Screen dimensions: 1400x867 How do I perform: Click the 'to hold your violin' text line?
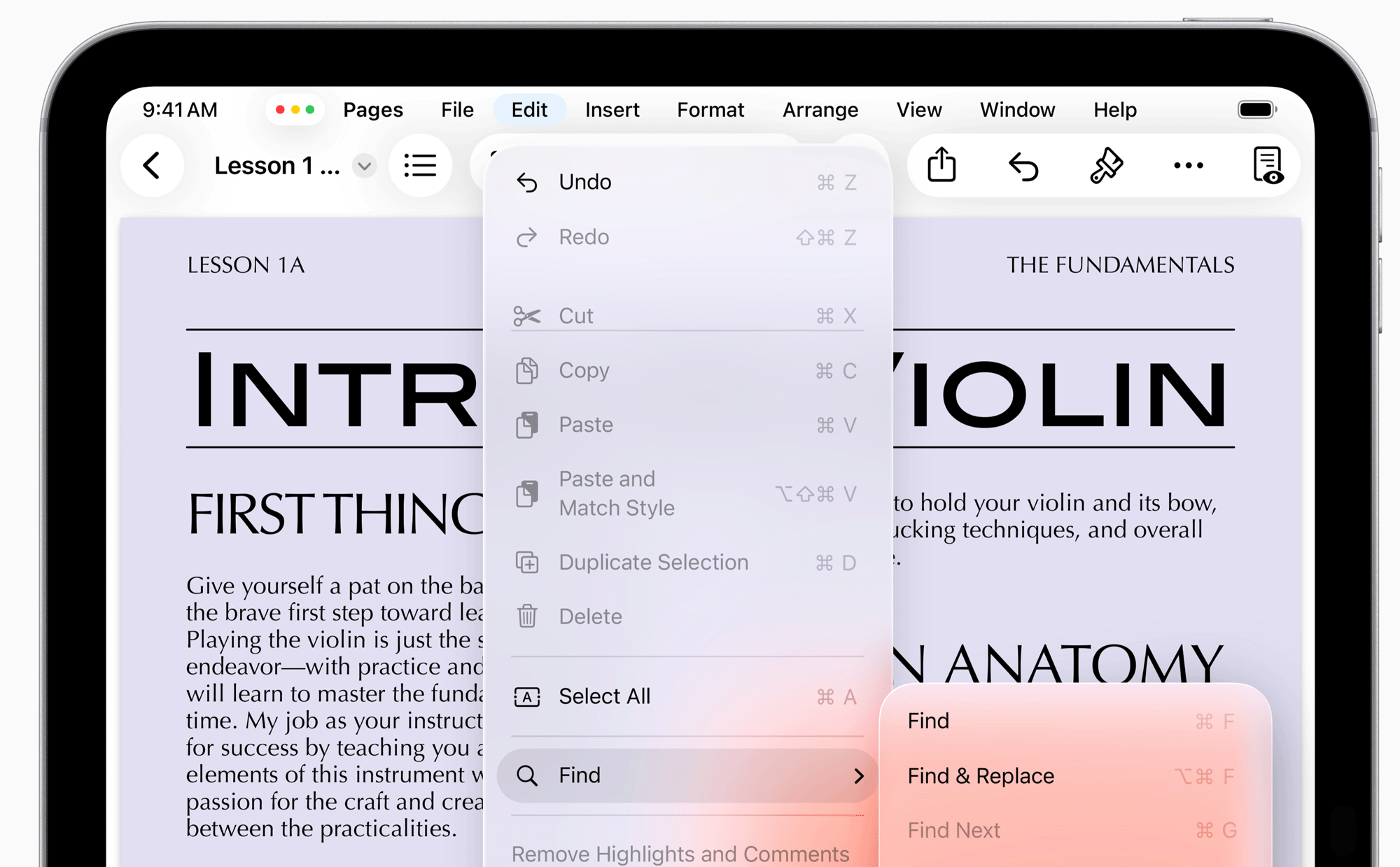1055,503
